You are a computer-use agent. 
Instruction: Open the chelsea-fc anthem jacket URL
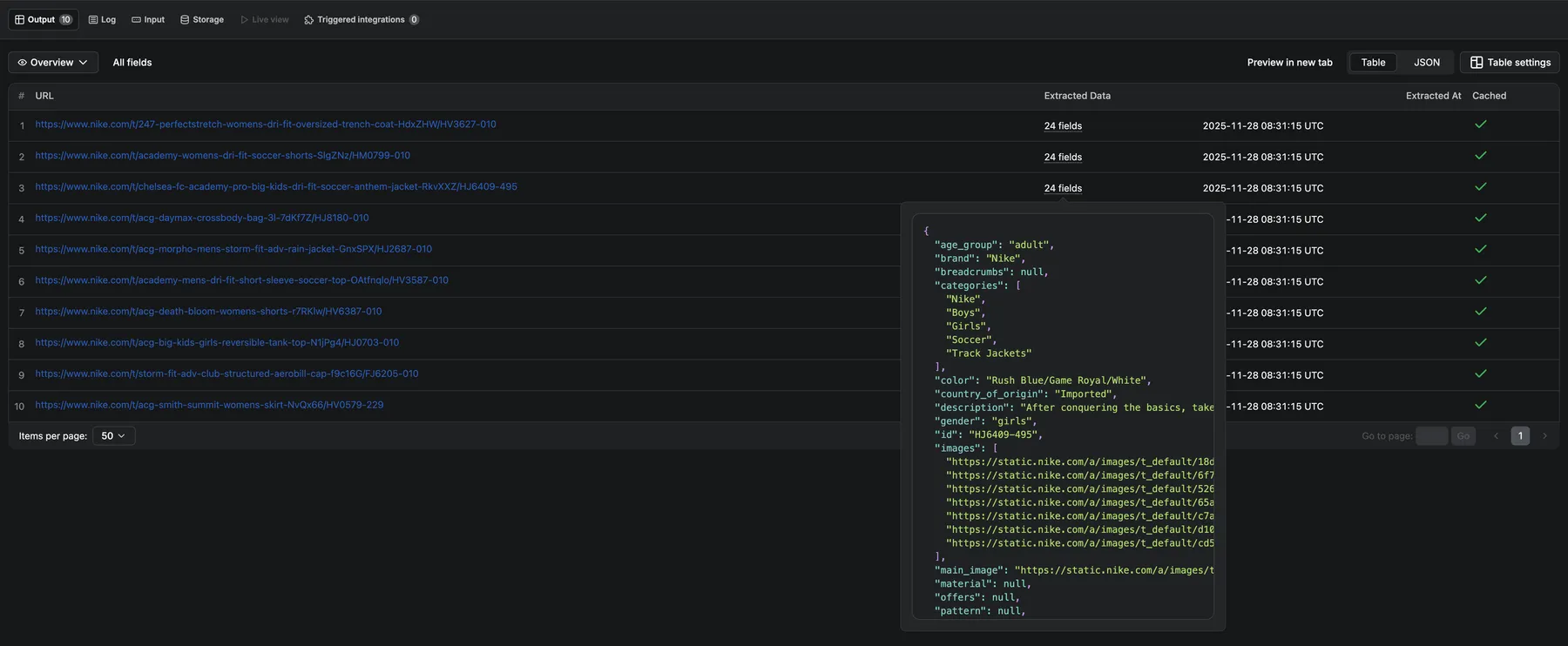tap(276, 187)
